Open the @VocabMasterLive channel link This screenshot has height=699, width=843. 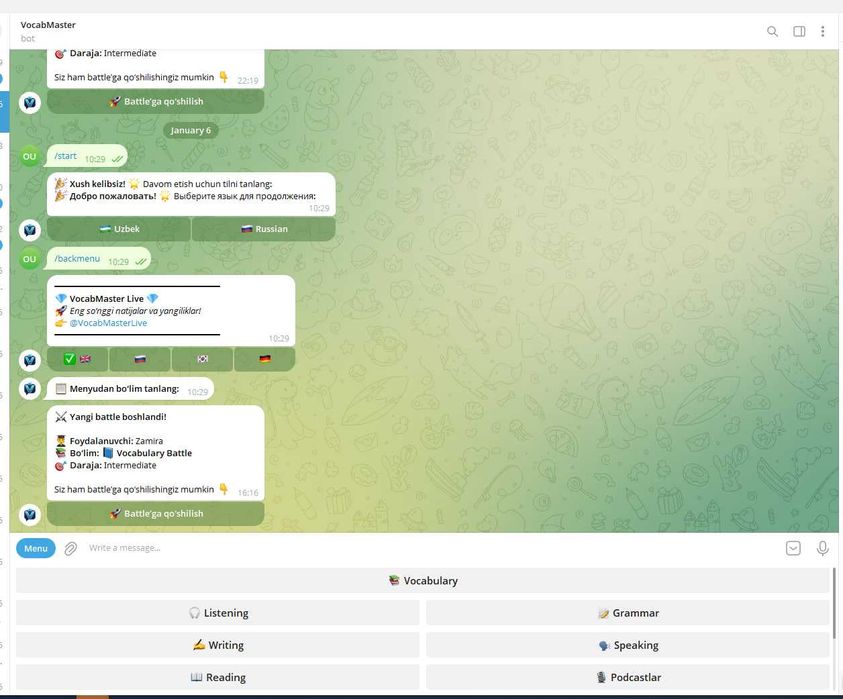tap(108, 323)
